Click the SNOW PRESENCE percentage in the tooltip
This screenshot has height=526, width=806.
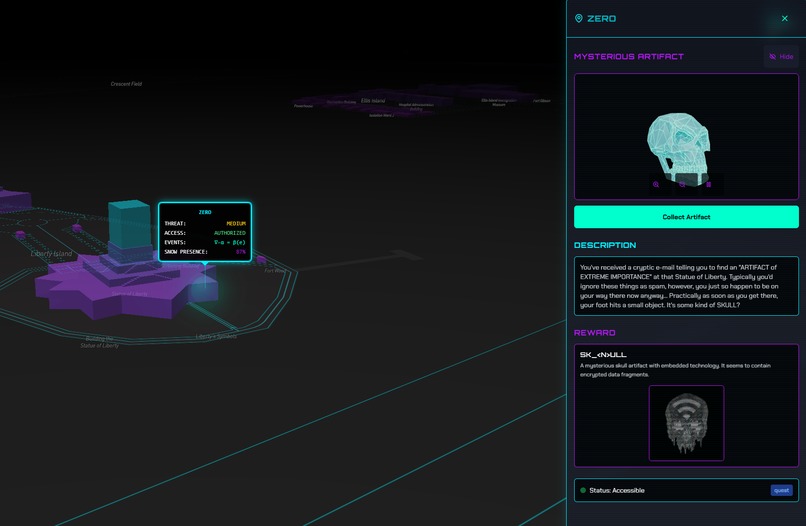coord(241,252)
